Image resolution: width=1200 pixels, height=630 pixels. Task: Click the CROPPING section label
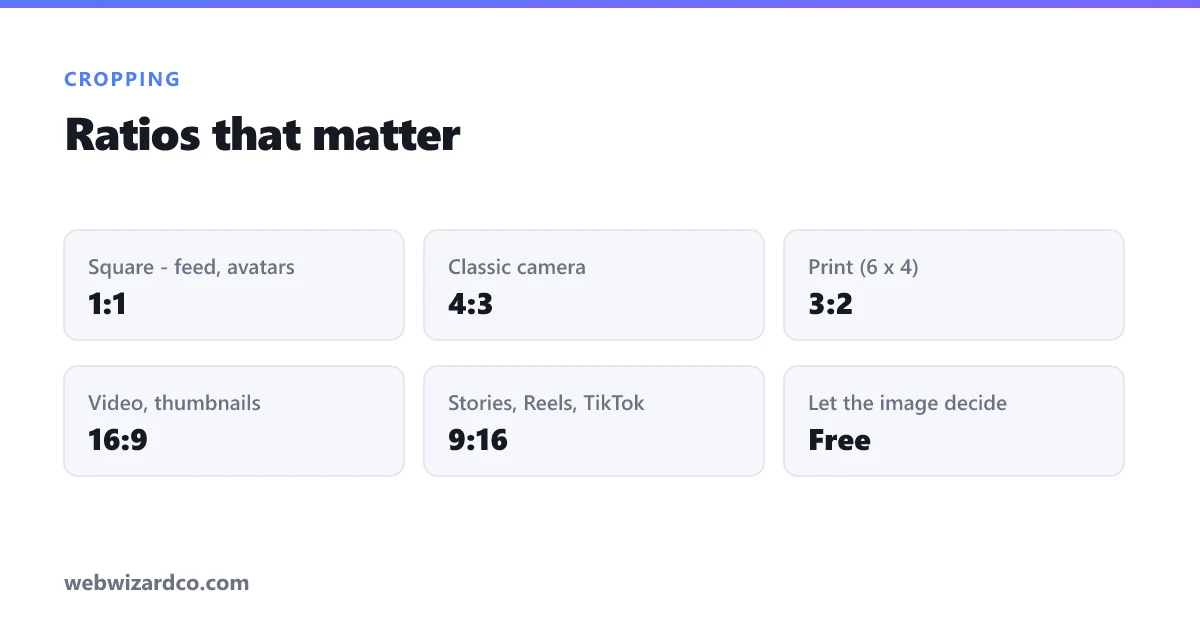coord(123,79)
